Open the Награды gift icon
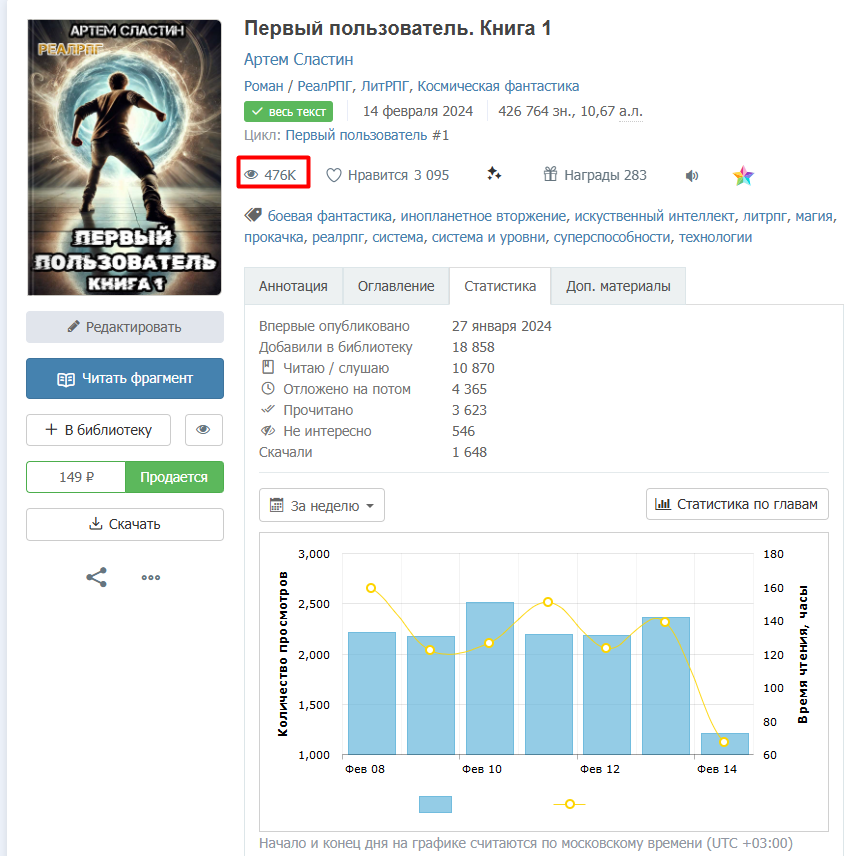The height and width of the screenshot is (856, 845). 550,174
